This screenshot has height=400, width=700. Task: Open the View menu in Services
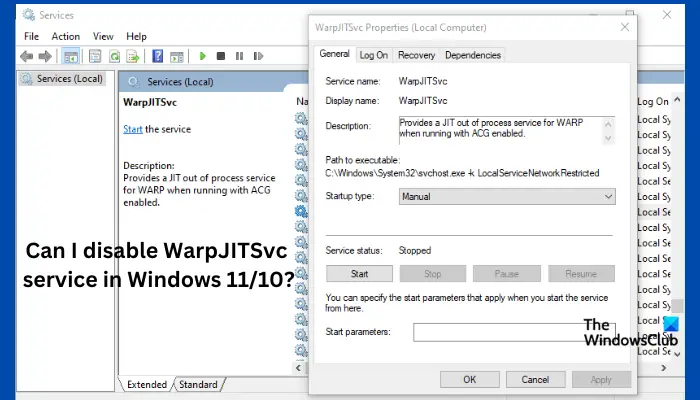(103, 37)
